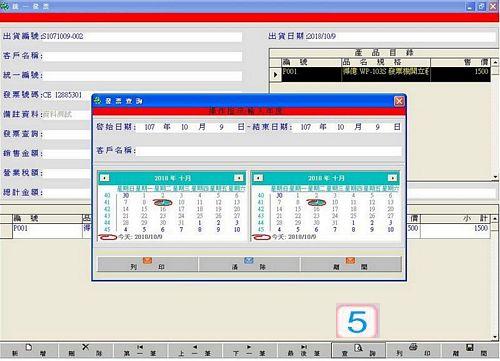Jump to last record with 最後筆

tap(304, 350)
